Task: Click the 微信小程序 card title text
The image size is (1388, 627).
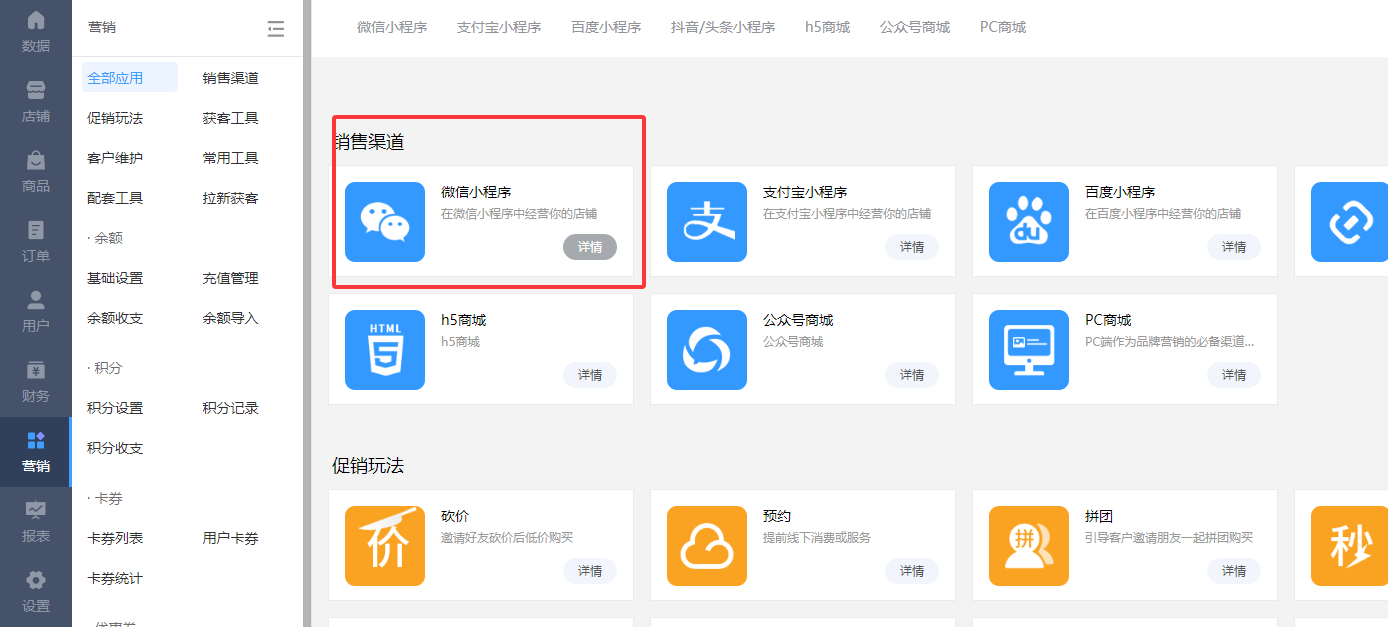Action: tap(476, 192)
